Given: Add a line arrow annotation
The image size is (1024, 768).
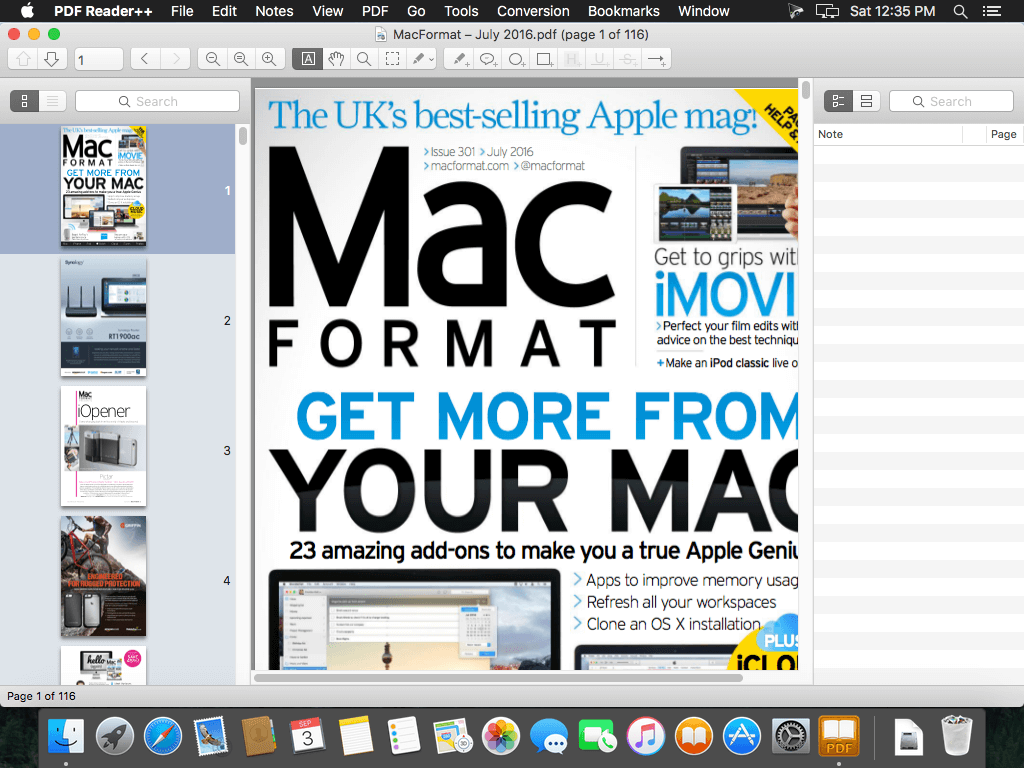Looking at the screenshot, I should pyautogui.click(x=656, y=59).
